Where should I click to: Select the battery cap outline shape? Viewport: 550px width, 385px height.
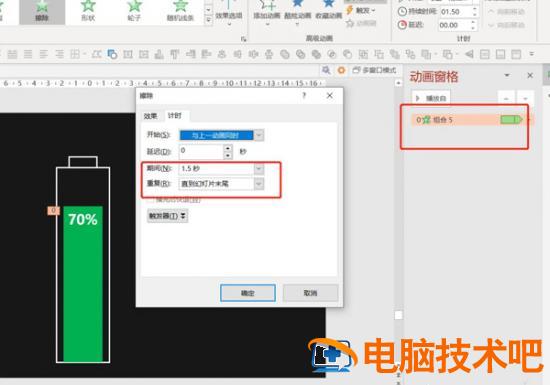[83, 162]
